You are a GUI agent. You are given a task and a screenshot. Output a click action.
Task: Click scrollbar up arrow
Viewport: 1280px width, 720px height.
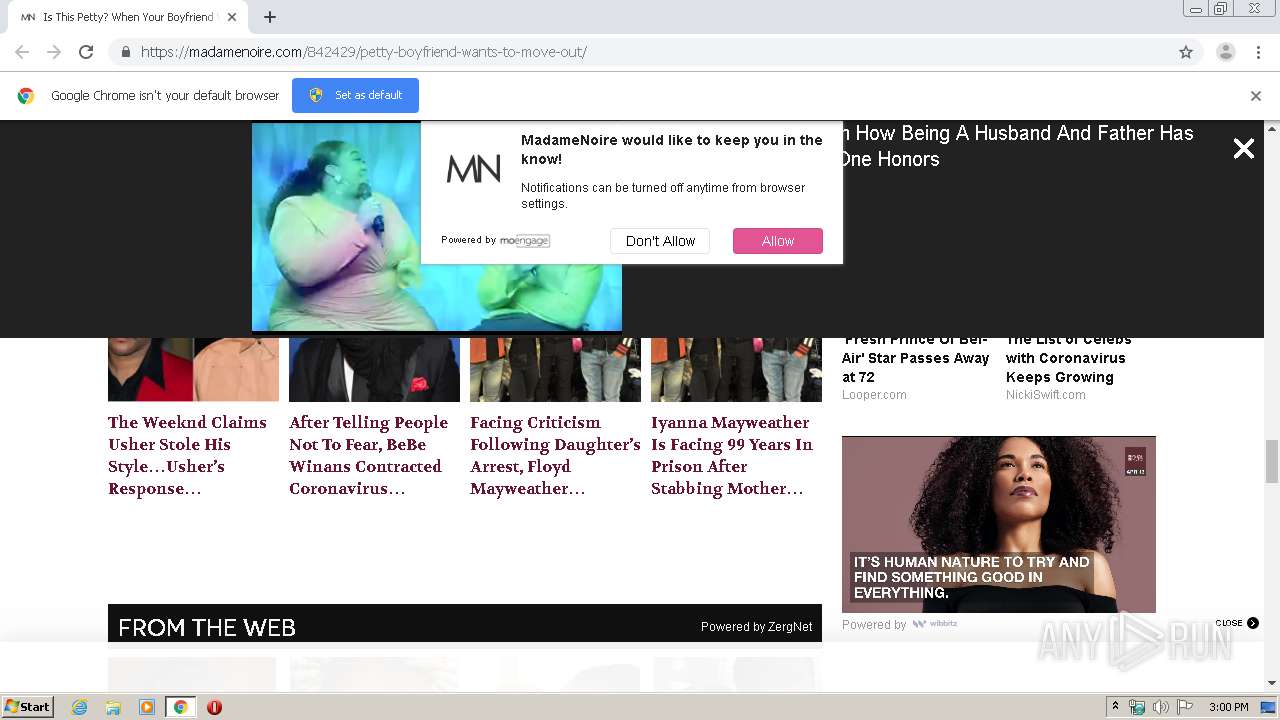pyautogui.click(x=1272, y=129)
